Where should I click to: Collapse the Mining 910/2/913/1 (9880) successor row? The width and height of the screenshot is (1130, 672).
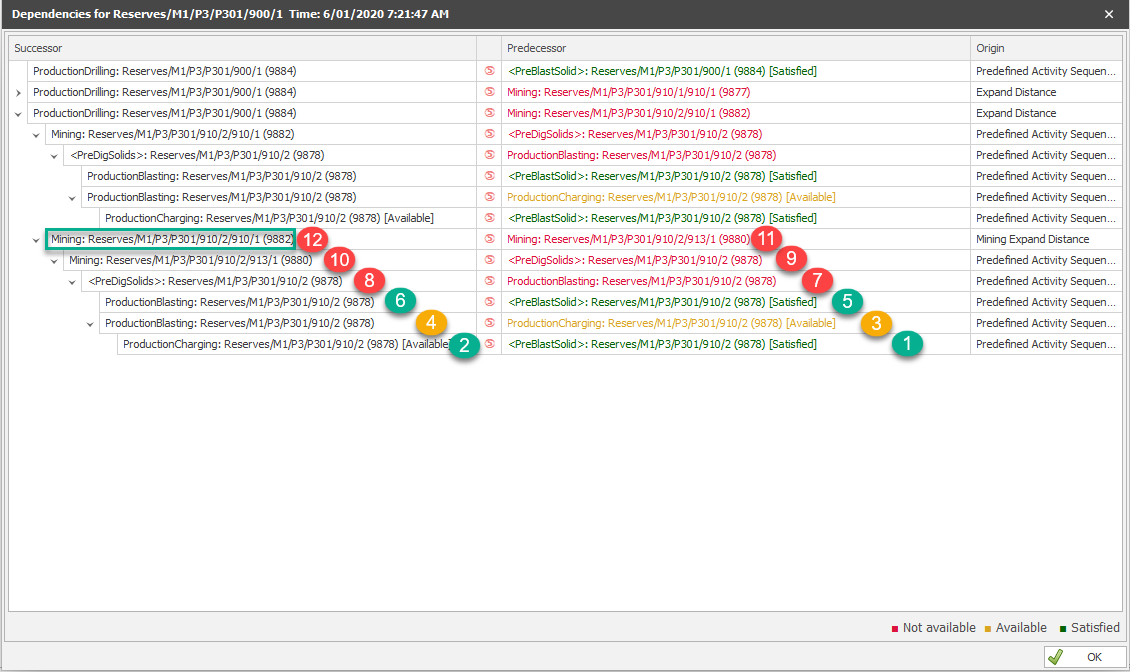55,261
